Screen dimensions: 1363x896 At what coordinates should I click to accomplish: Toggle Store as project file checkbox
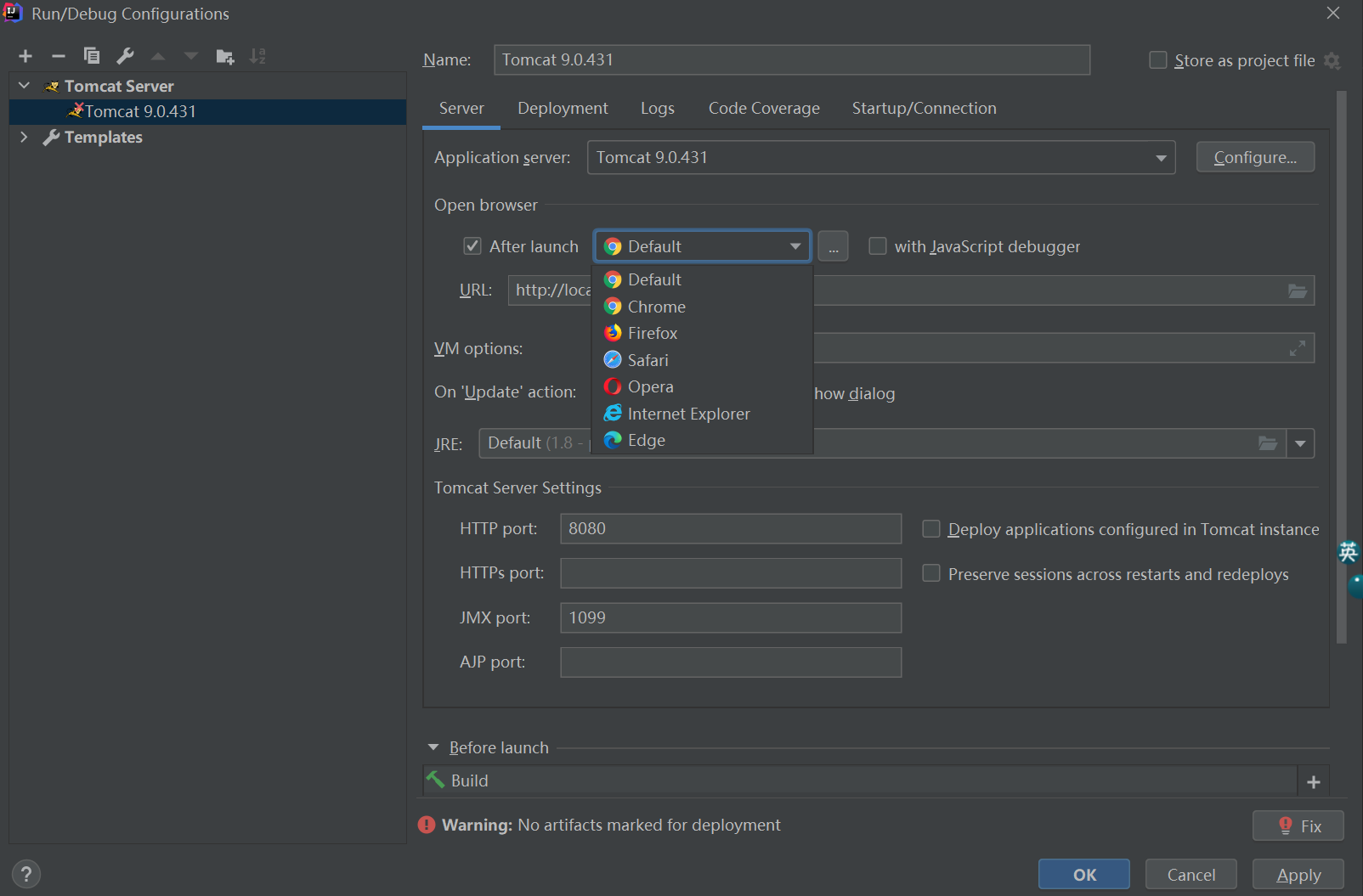[1158, 60]
